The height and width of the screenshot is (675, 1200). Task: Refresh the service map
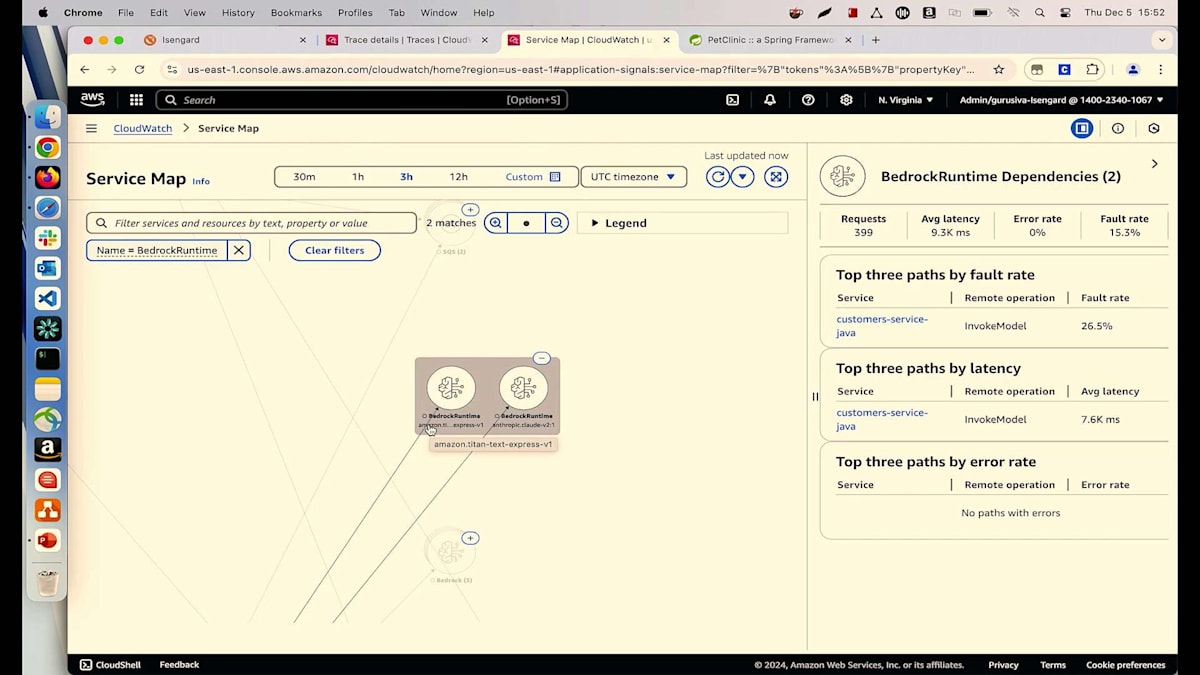pos(717,177)
